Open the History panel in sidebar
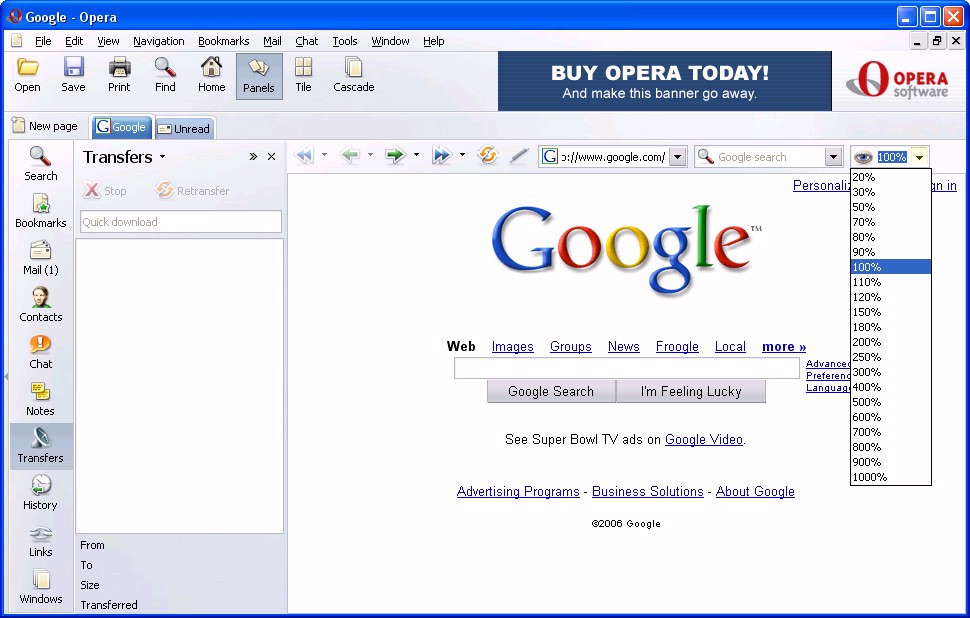This screenshot has height=618, width=970. pyautogui.click(x=41, y=493)
